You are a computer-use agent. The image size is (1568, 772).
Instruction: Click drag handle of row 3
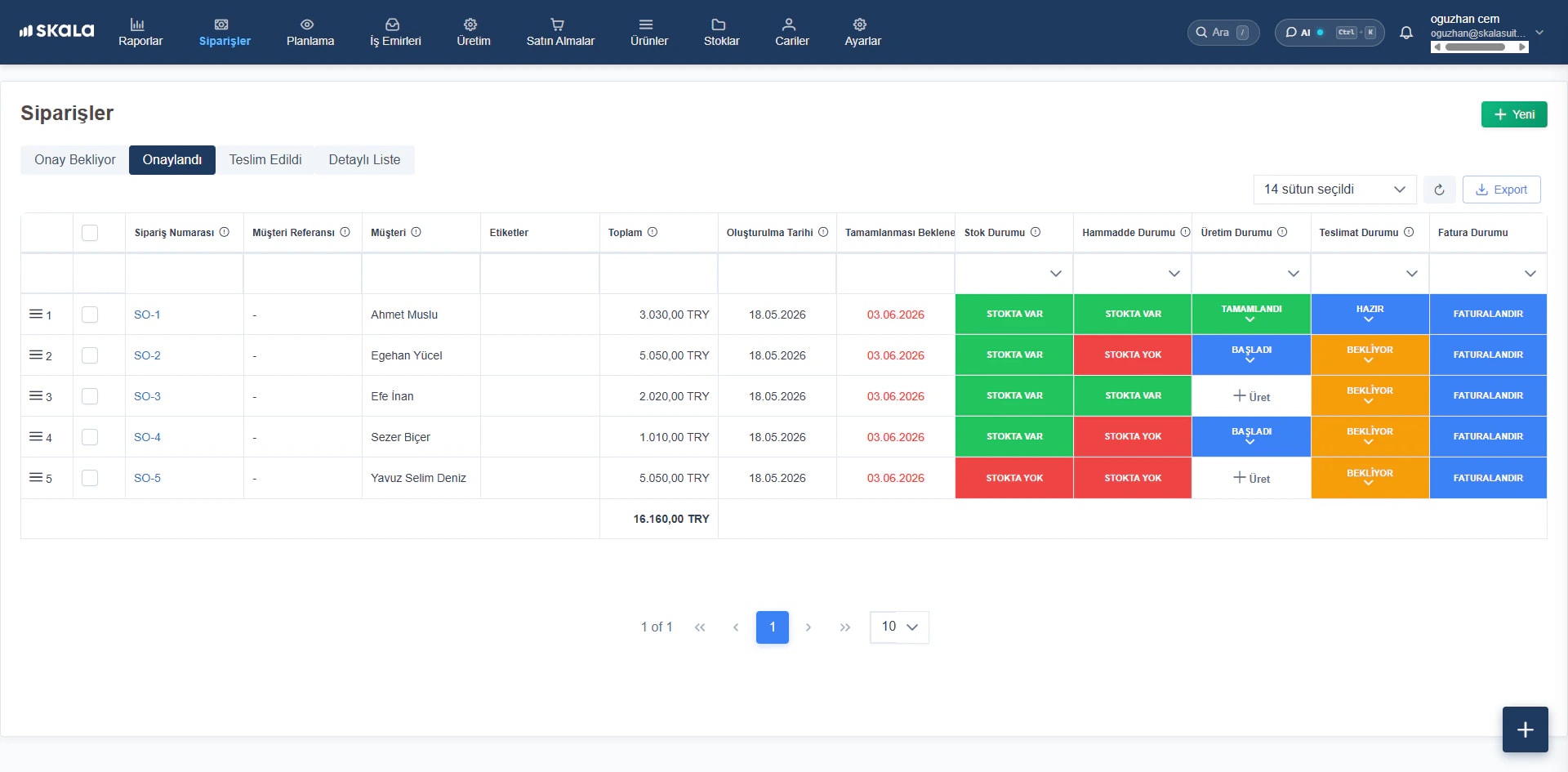click(x=36, y=395)
